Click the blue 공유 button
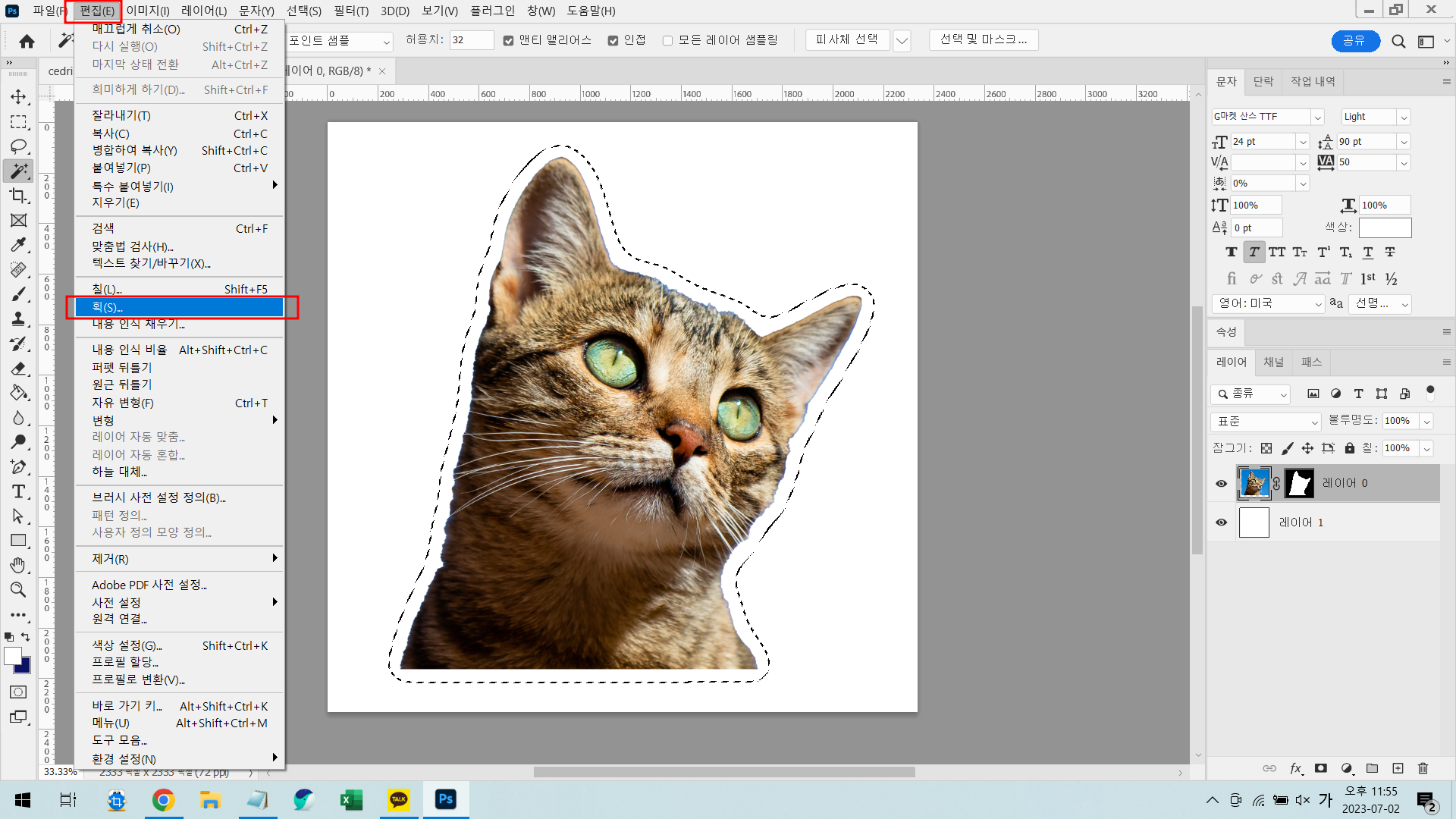This screenshot has height=819, width=1456. coord(1354,41)
